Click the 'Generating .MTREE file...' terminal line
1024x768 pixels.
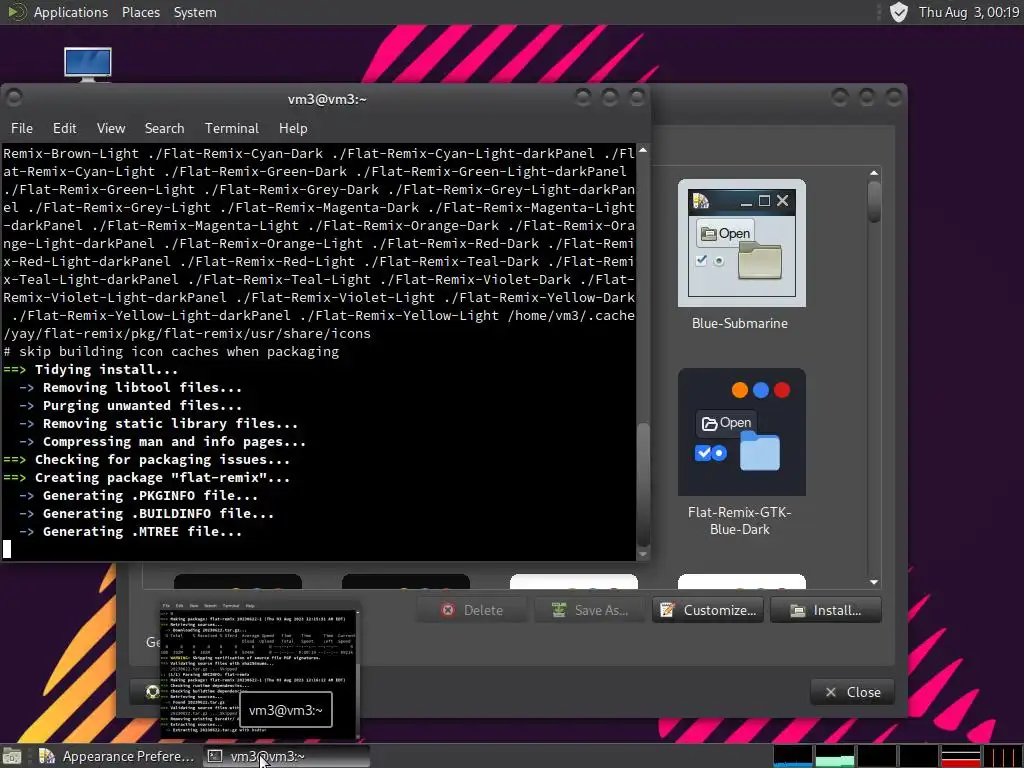[142, 532]
